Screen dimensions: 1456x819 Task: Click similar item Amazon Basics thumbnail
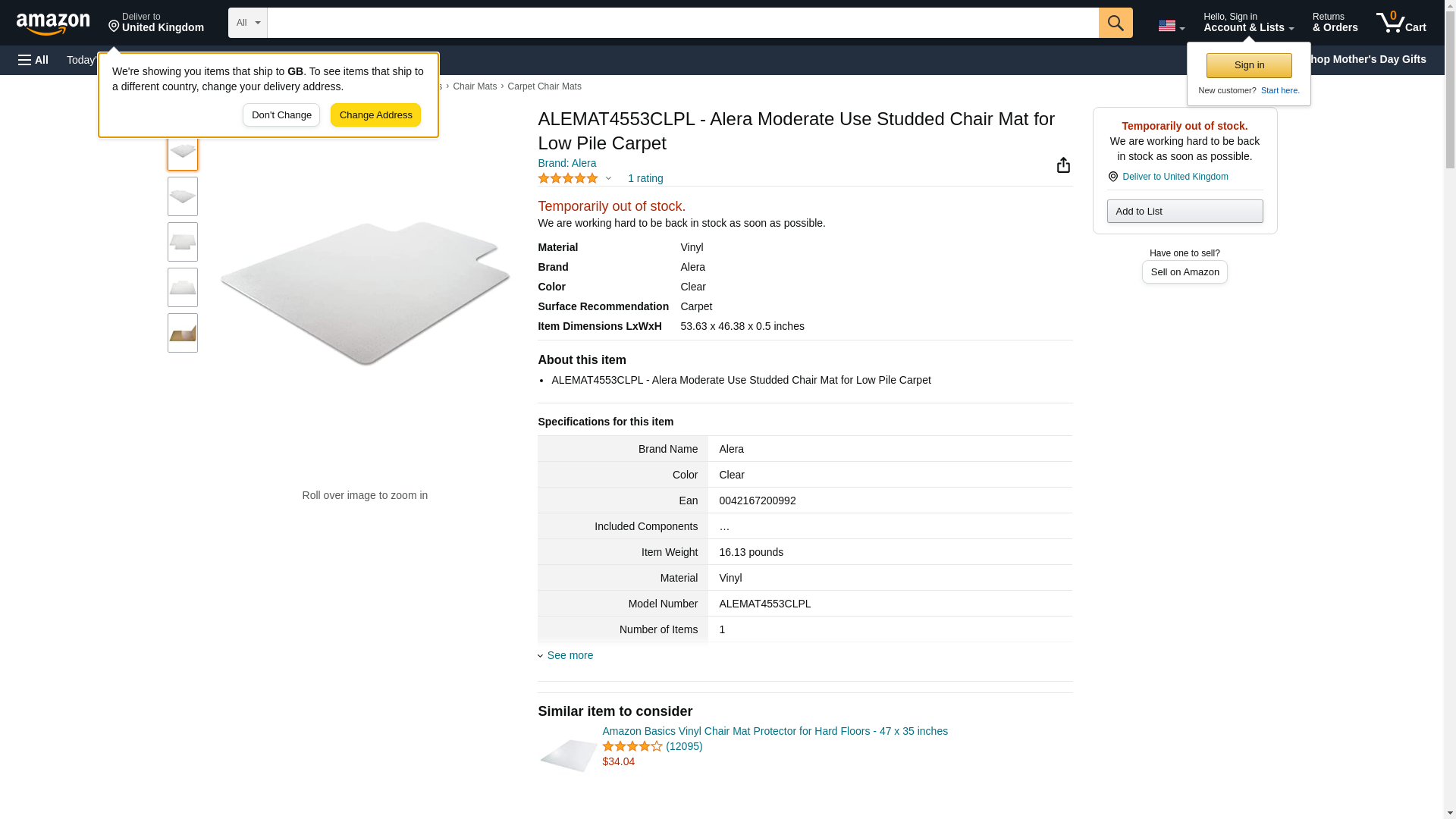(x=568, y=755)
